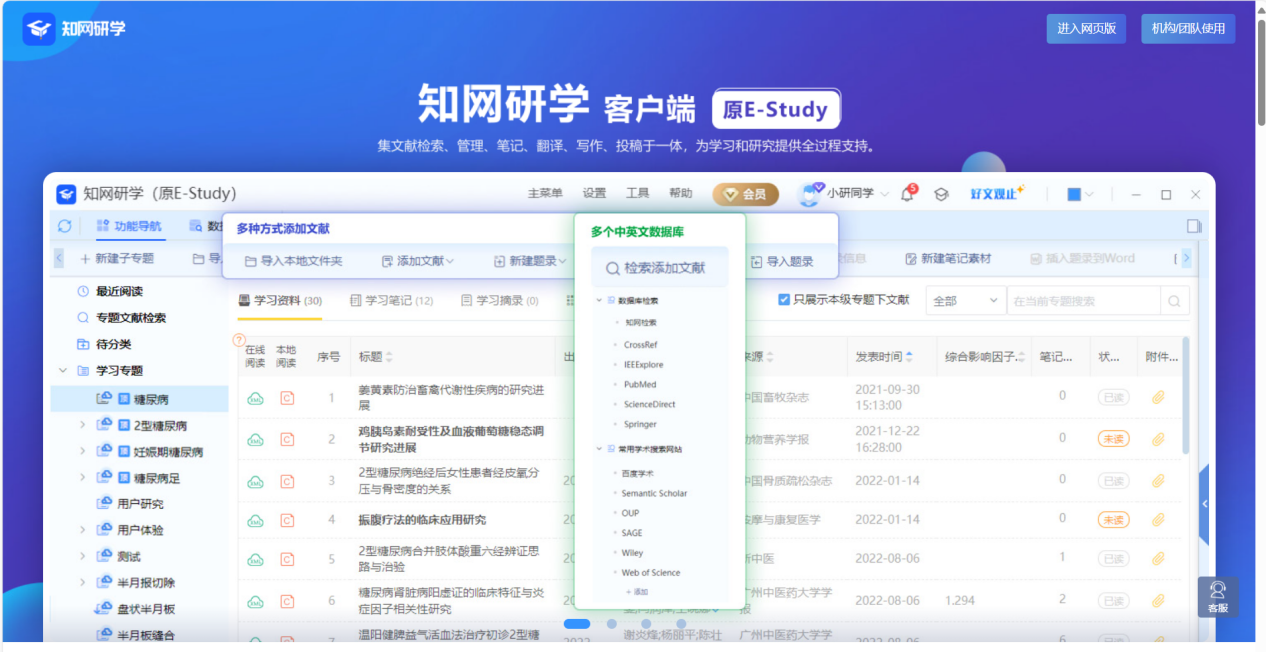Open the 工具 menu
The image size is (1266, 652).
coord(638,194)
